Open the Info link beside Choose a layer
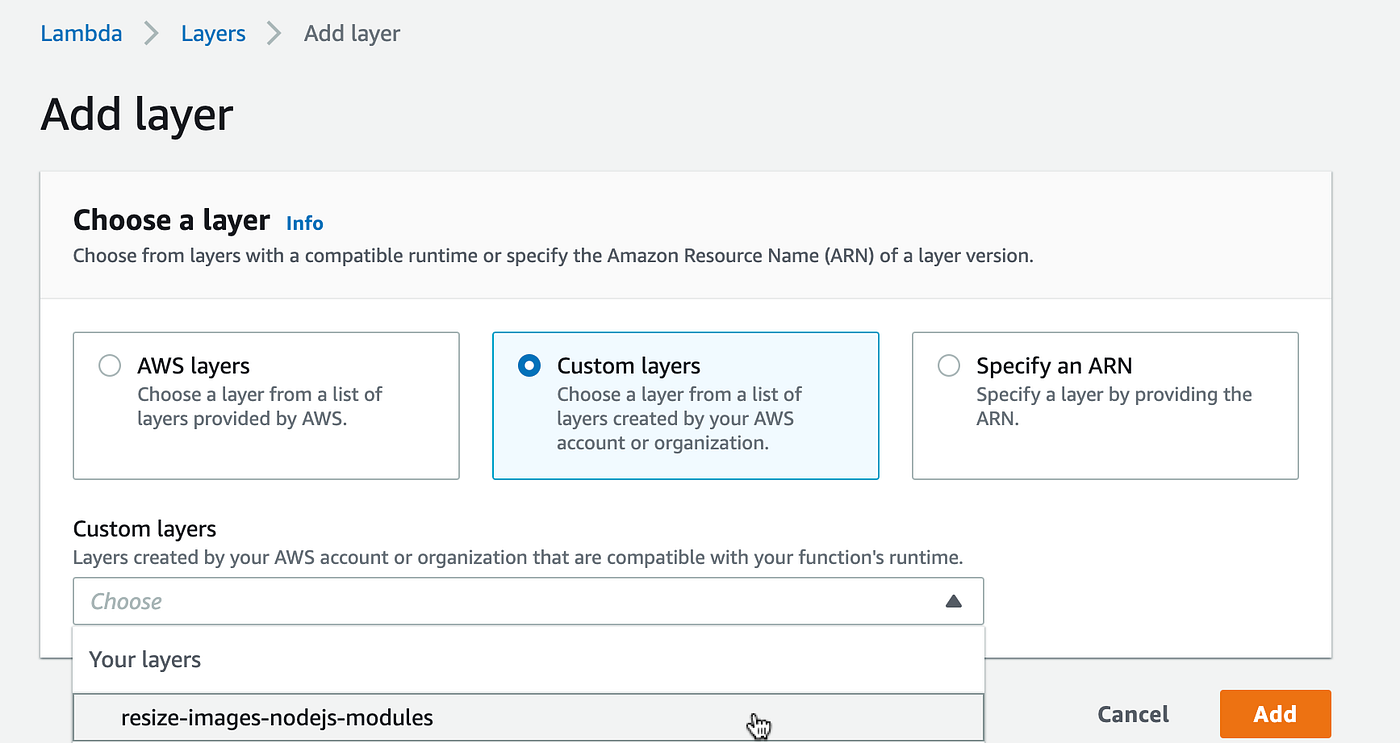Viewport: 1400px width, 743px height. 304,223
